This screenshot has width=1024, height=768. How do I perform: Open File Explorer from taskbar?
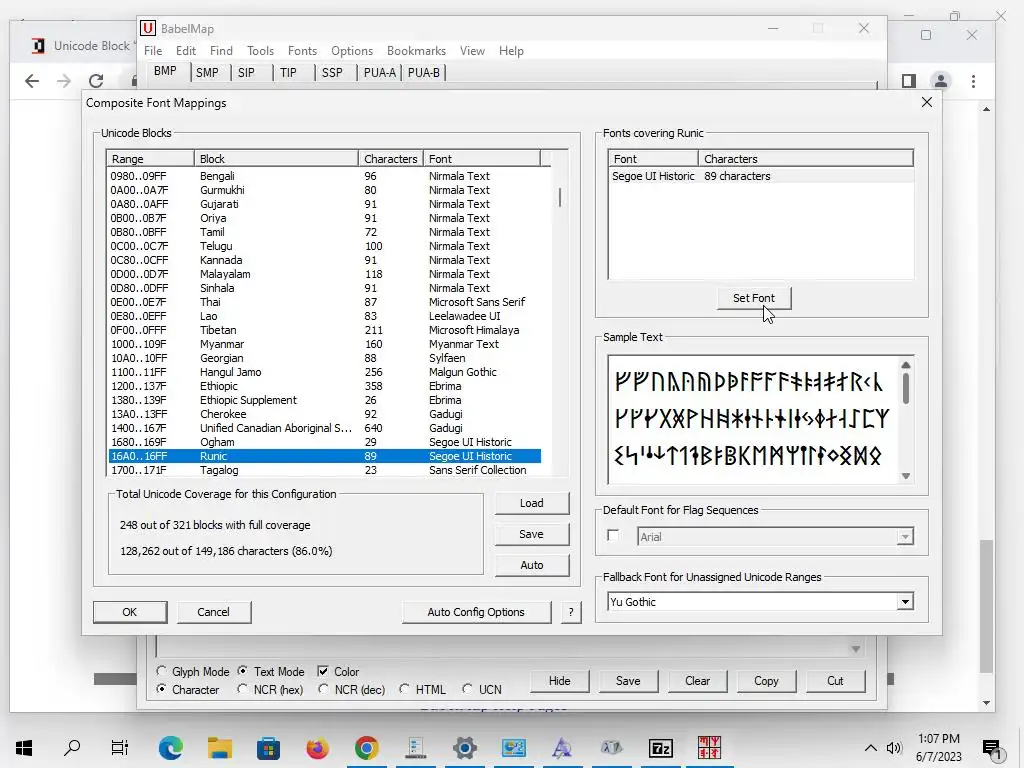tap(219, 748)
